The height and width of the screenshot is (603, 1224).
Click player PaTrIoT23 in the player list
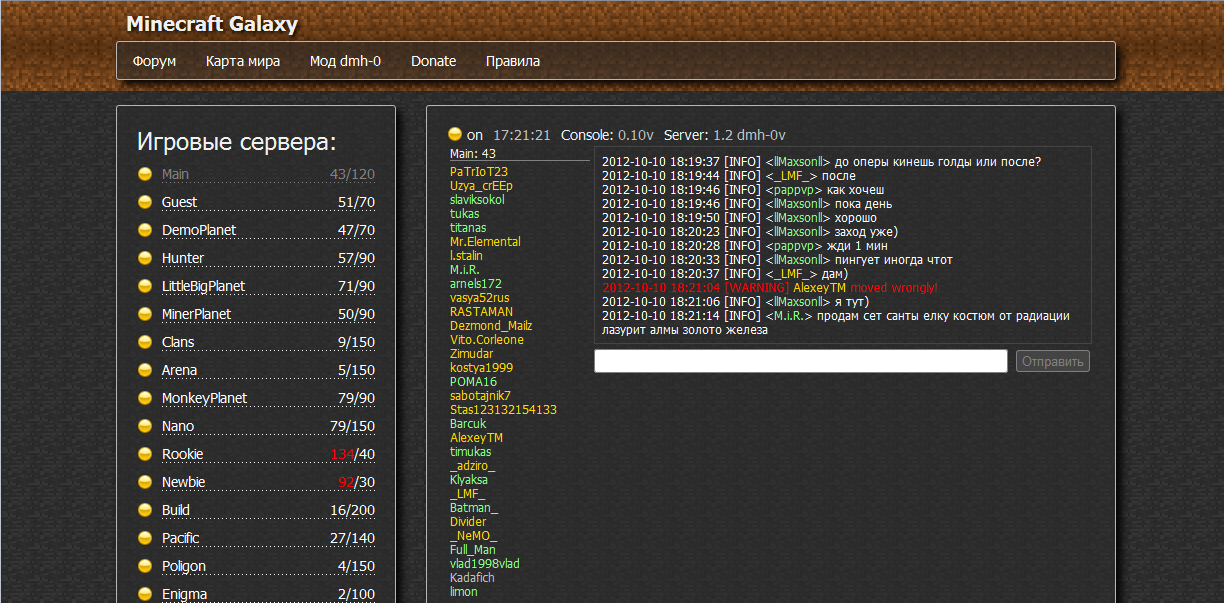pyautogui.click(x=479, y=172)
